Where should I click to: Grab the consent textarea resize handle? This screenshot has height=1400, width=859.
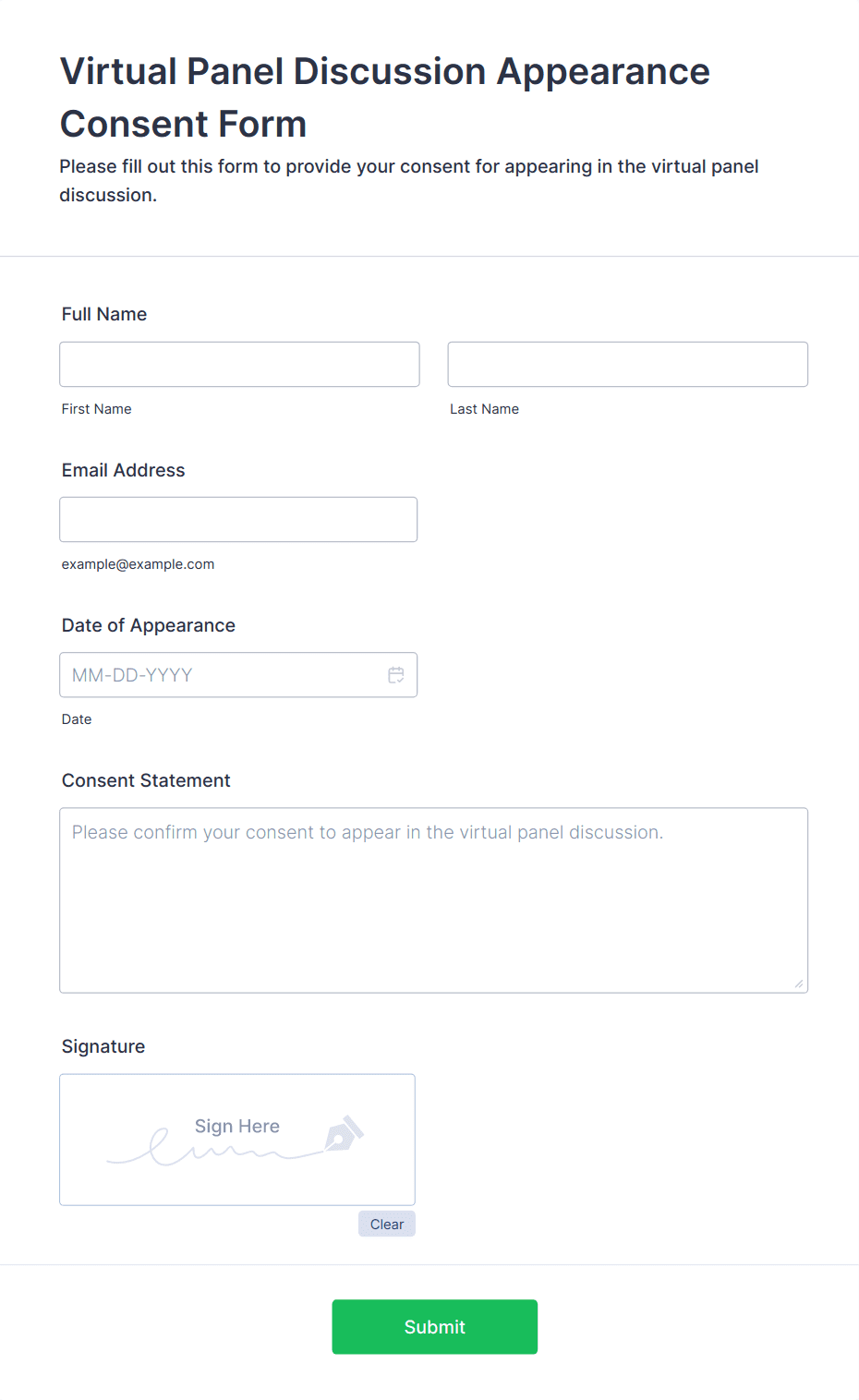click(x=798, y=984)
